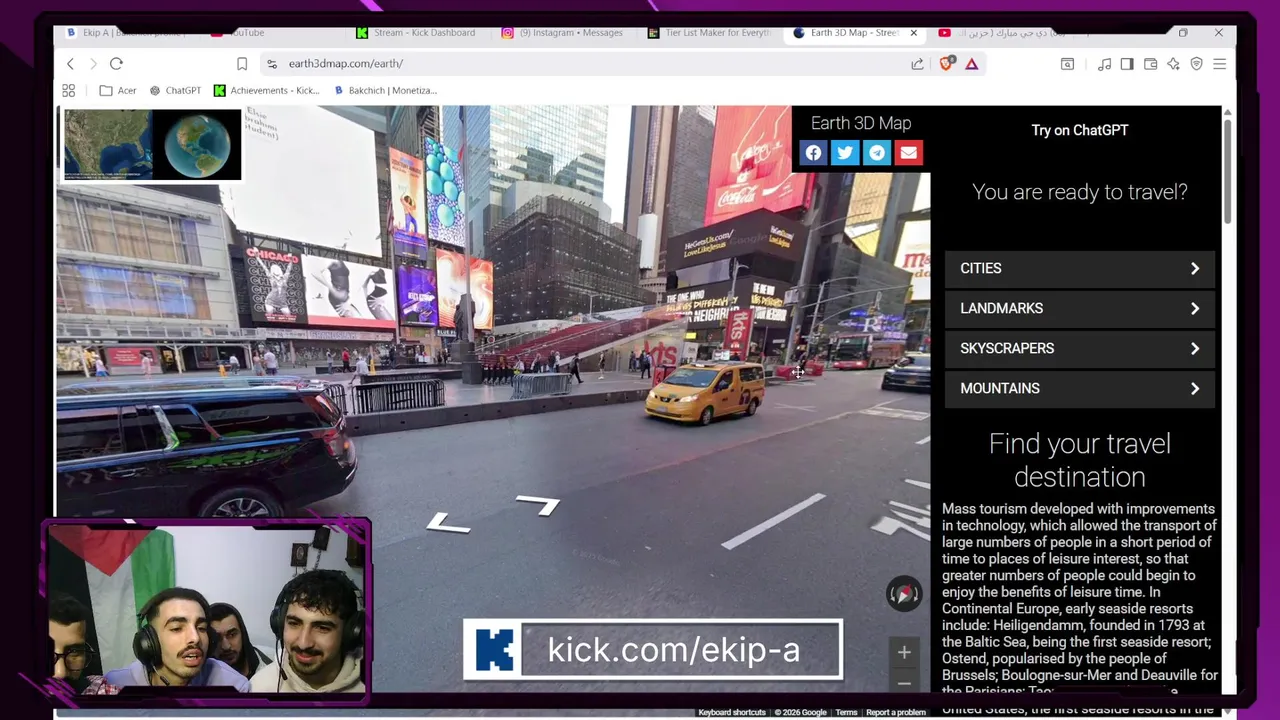Zoom in with the plus button
1280x720 pixels.
pyautogui.click(x=904, y=653)
